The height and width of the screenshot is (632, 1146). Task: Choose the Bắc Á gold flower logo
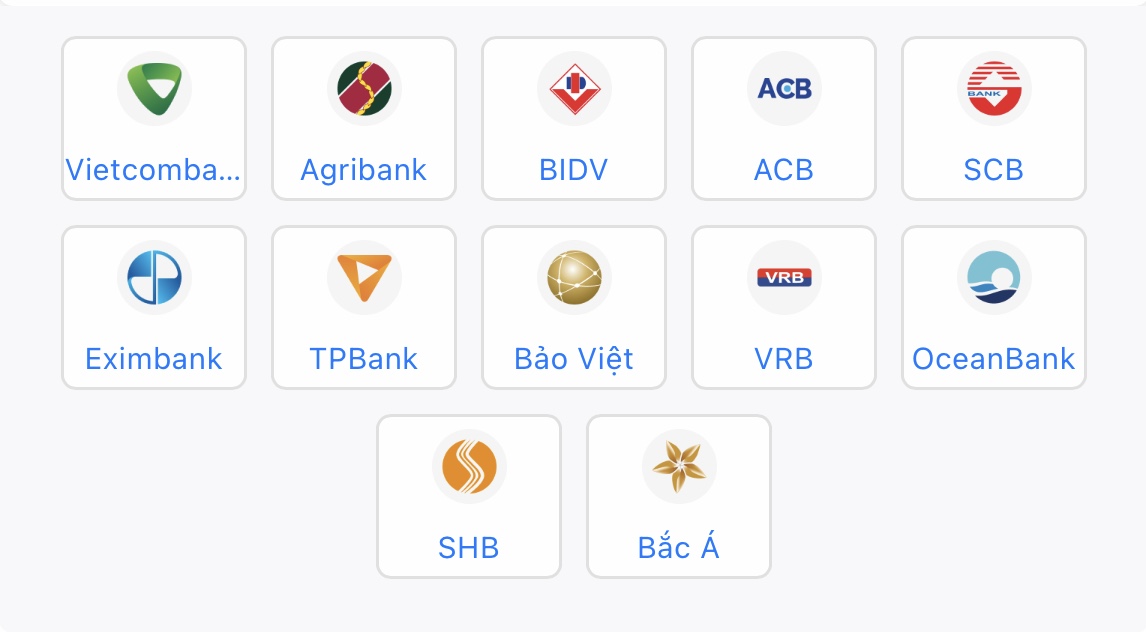(679, 466)
